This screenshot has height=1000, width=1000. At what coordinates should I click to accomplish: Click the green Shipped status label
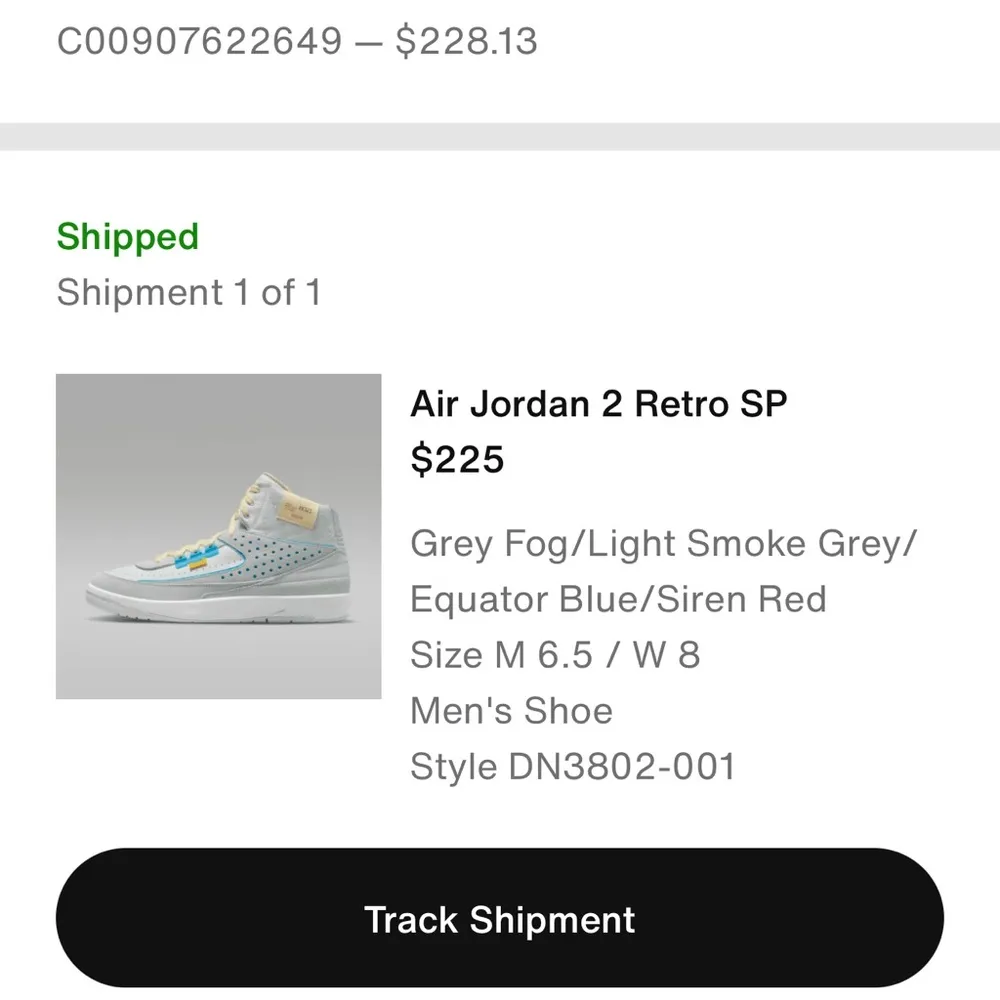click(127, 237)
